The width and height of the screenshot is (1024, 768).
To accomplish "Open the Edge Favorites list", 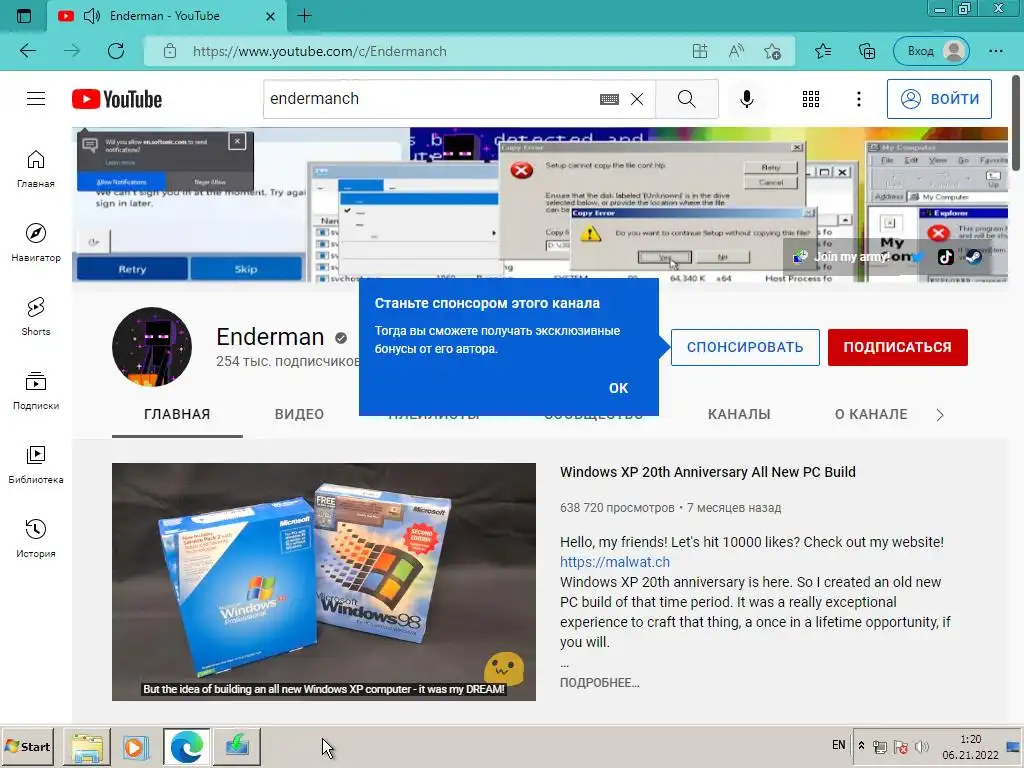I will 823,51.
